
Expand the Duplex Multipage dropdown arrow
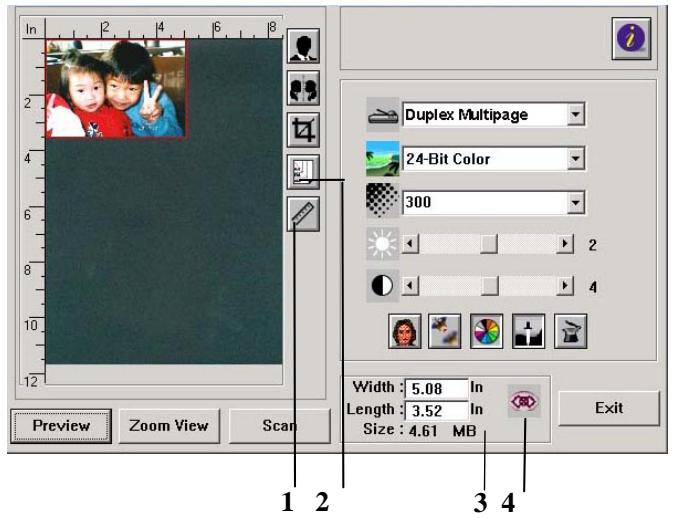tap(576, 115)
